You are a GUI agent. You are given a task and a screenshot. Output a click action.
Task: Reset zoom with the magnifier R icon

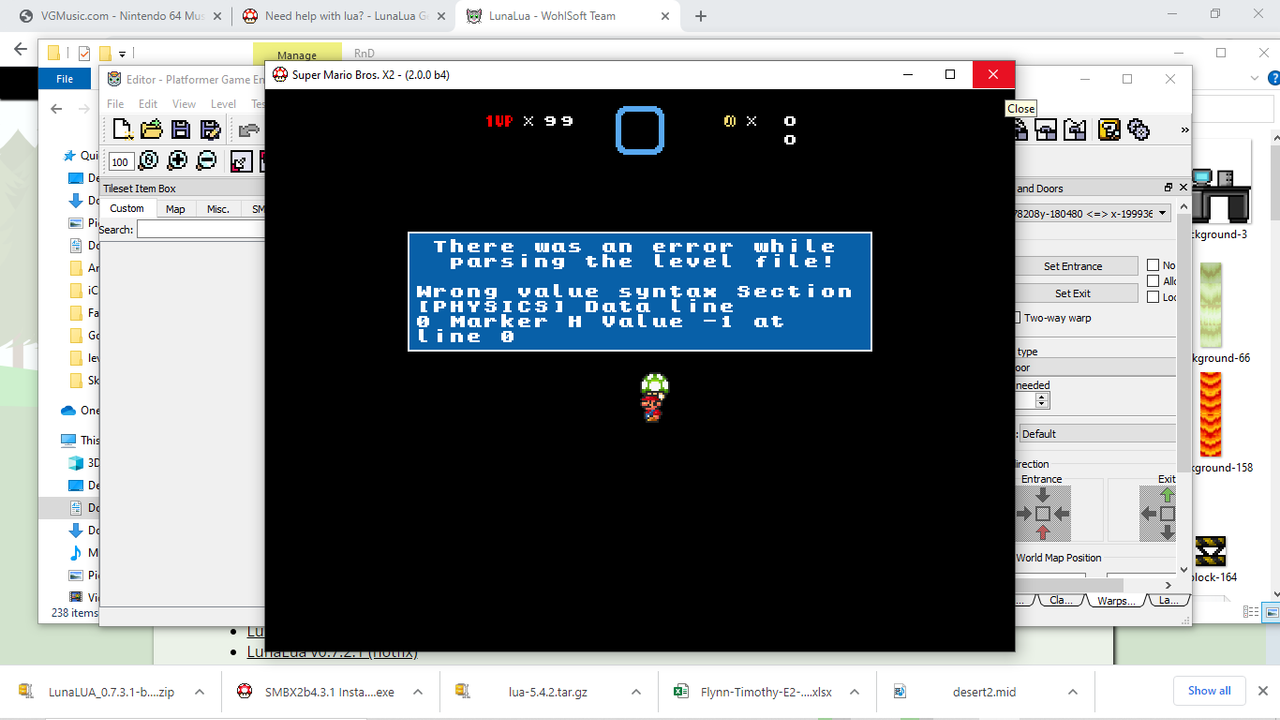pyautogui.click(x=149, y=160)
